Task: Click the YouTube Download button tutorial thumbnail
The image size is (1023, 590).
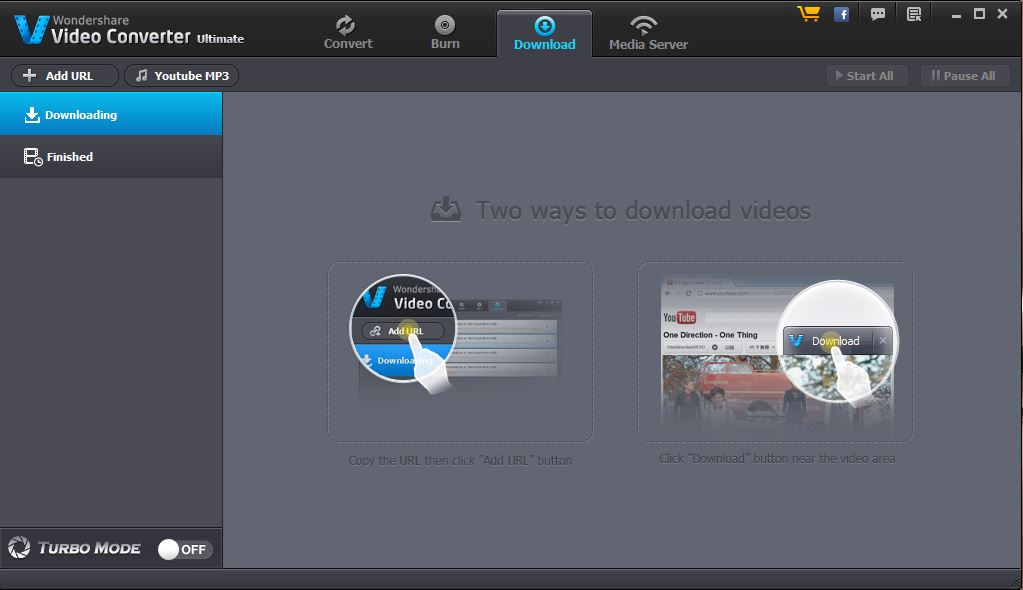Action: tap(775, 351)
